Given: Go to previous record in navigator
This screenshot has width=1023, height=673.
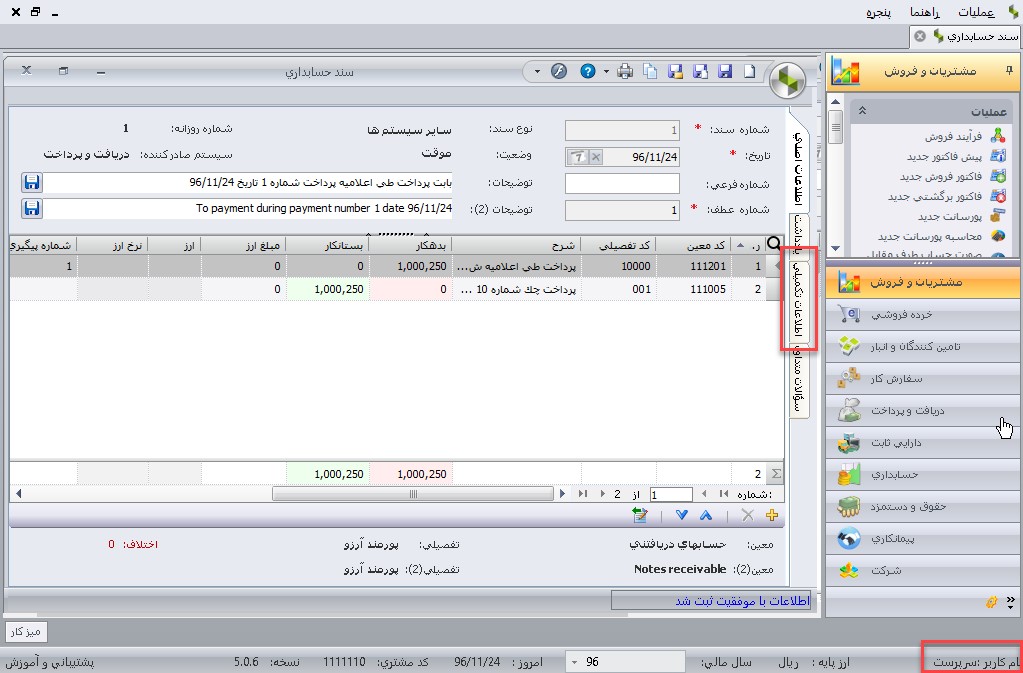Looking at the screenshot, I should [x=704, y=494].
